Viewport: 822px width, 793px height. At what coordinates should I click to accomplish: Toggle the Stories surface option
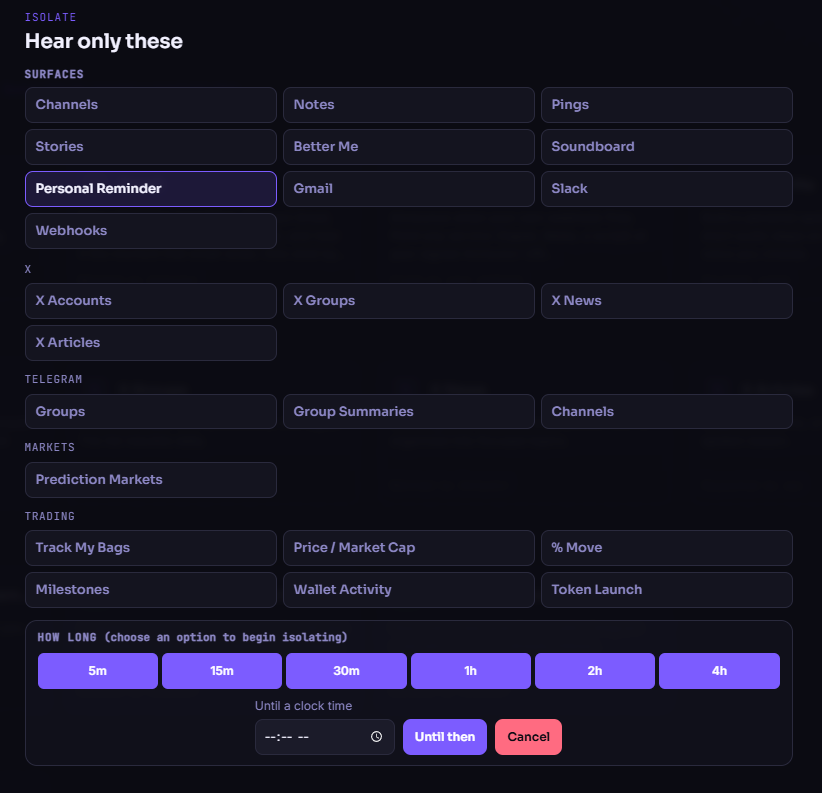[x=150, y=147]
